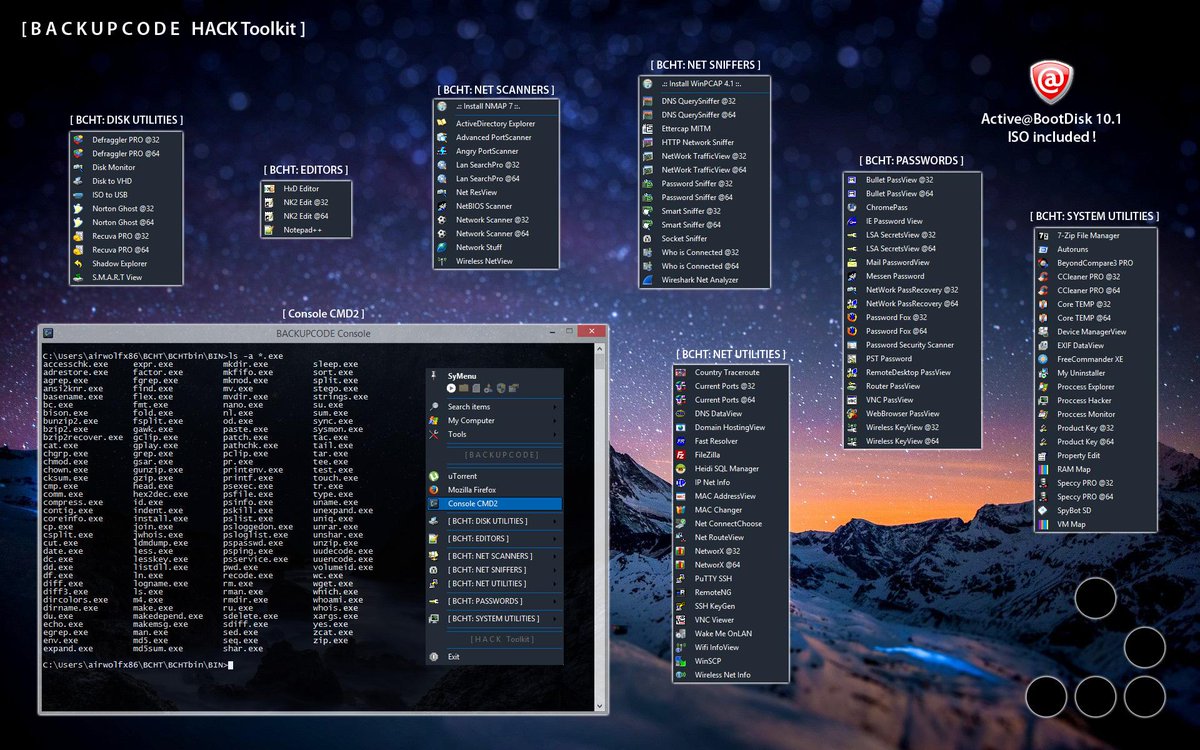Open BeyondCompare3 PRO entry
The width and height of the screenshot is (1200, 750).
1095,263
